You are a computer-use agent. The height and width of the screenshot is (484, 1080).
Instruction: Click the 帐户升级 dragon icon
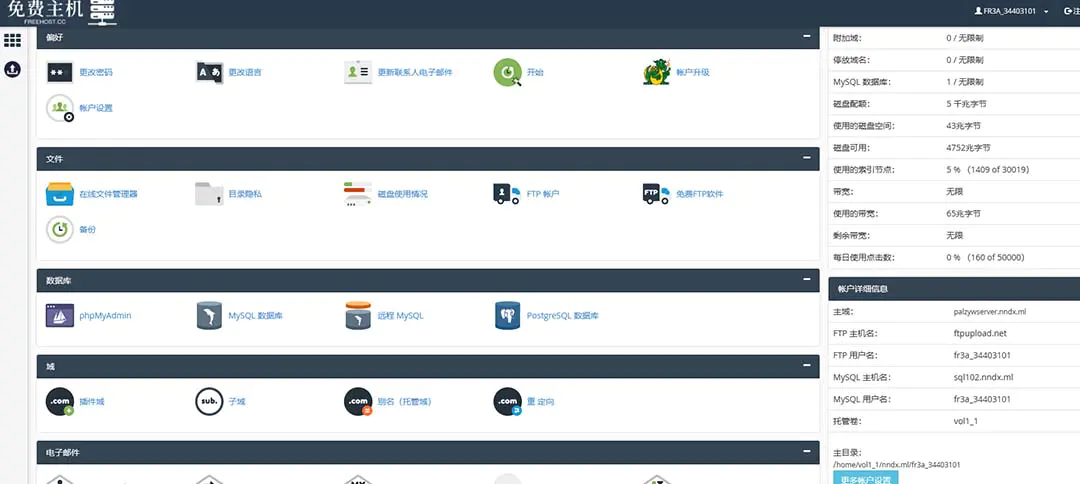tap(657, 73)
